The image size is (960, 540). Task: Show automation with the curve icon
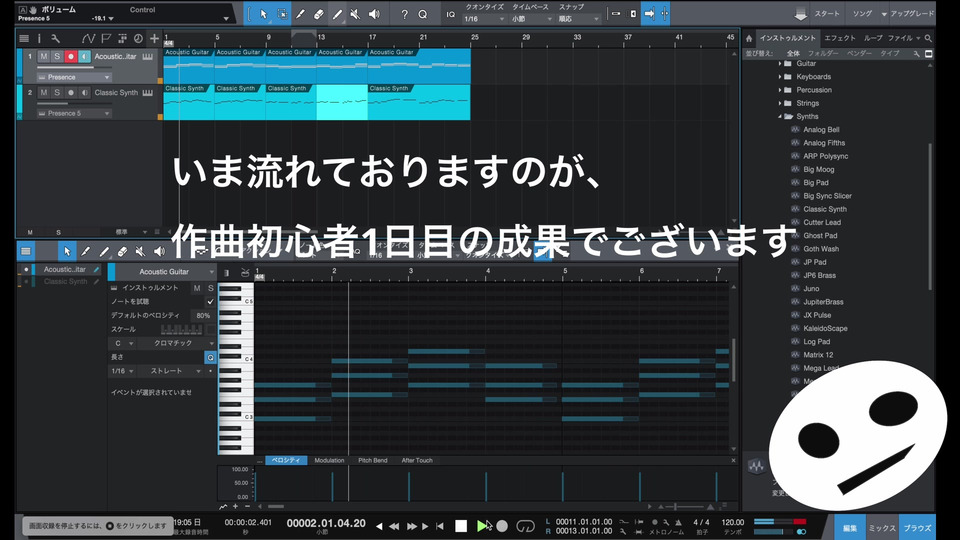tap(88, 39)
